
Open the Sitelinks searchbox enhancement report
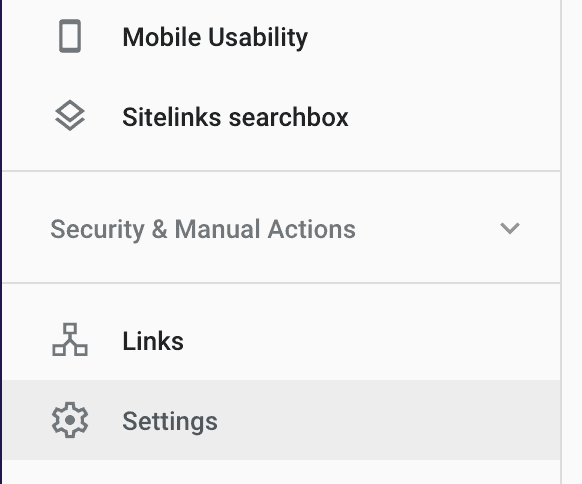(281, 117)
